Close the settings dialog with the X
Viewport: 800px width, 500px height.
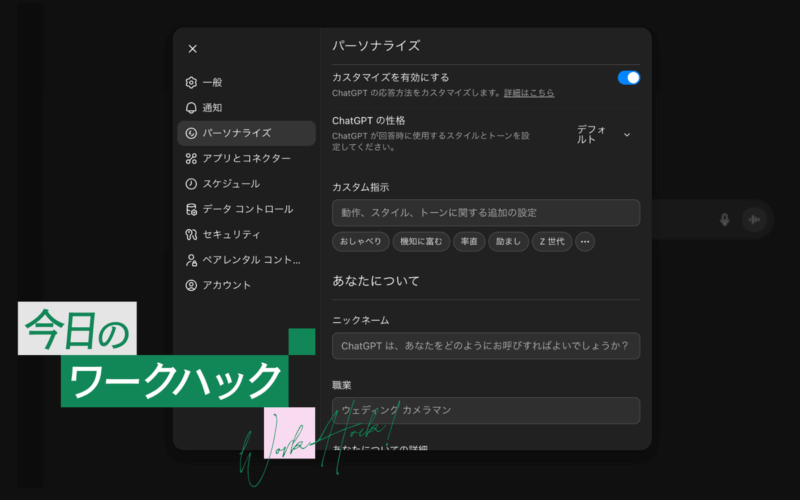click(x=193, y=48)
